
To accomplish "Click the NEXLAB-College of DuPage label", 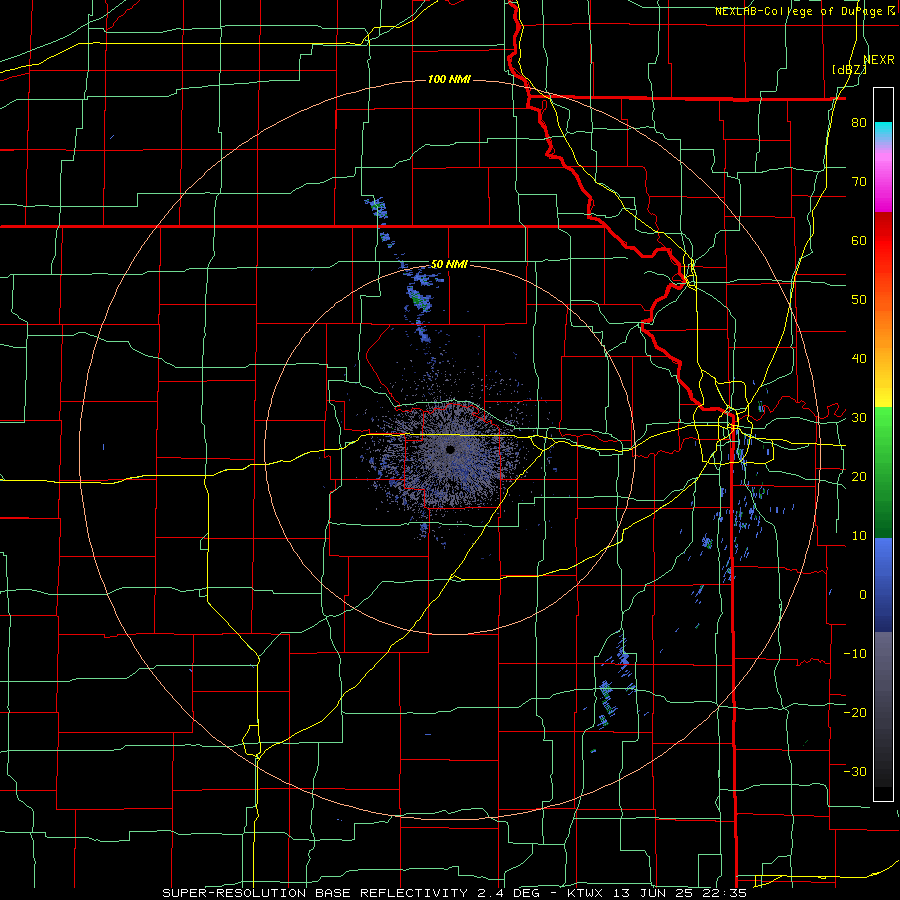I will [x=800, y=11].
